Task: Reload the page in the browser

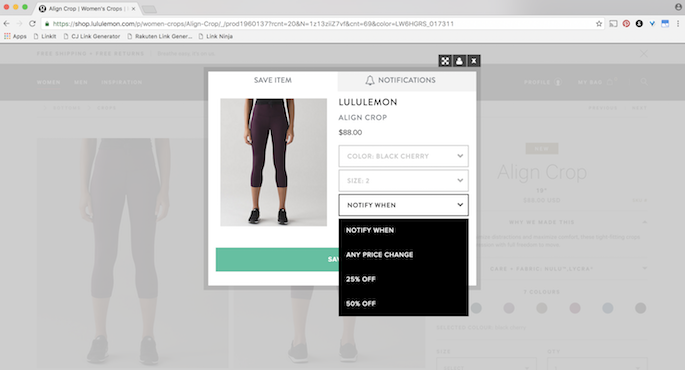Action: 32,24
